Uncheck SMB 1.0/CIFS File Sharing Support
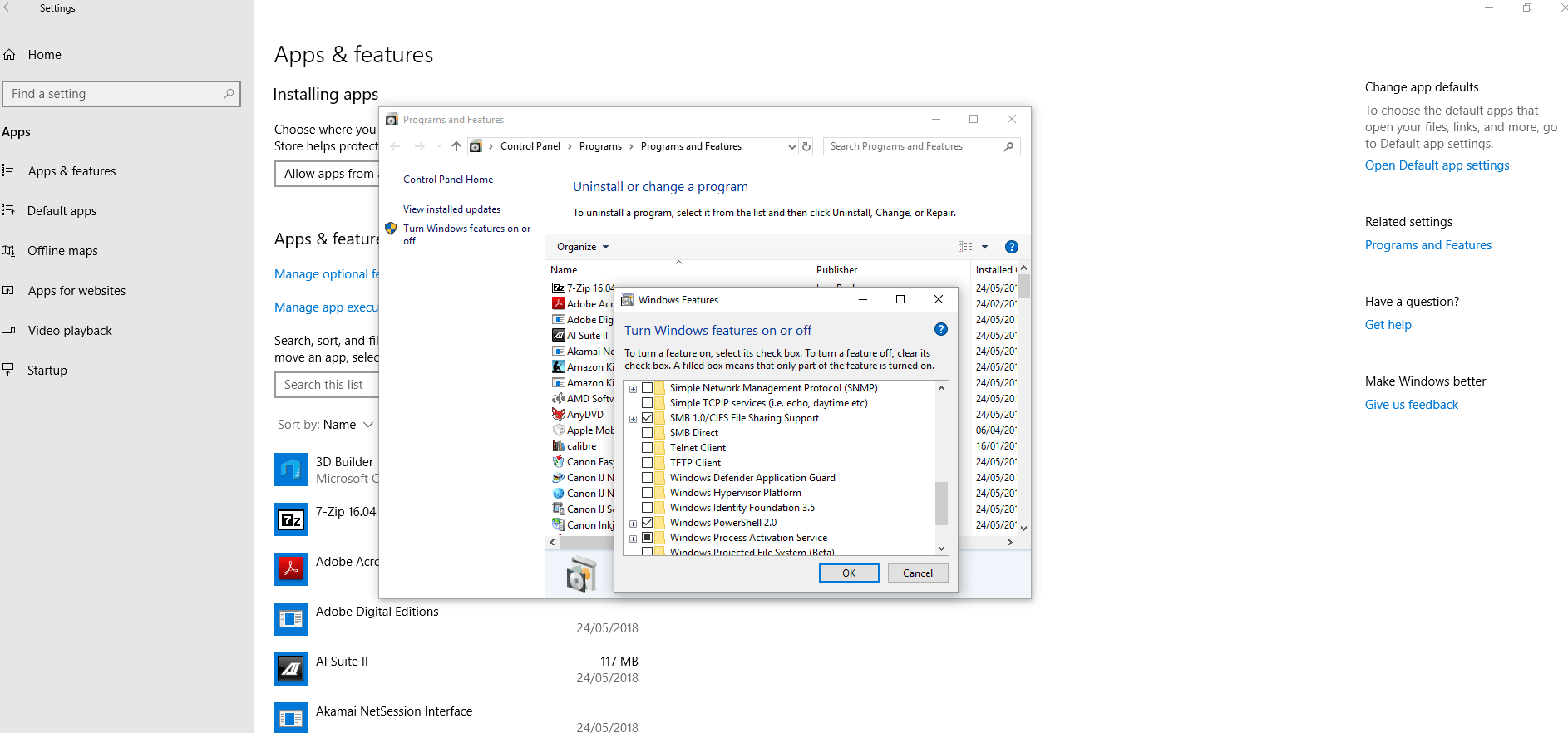Image resolution: width=1568 pixels, height=733 pixels. tap(647, 418)
